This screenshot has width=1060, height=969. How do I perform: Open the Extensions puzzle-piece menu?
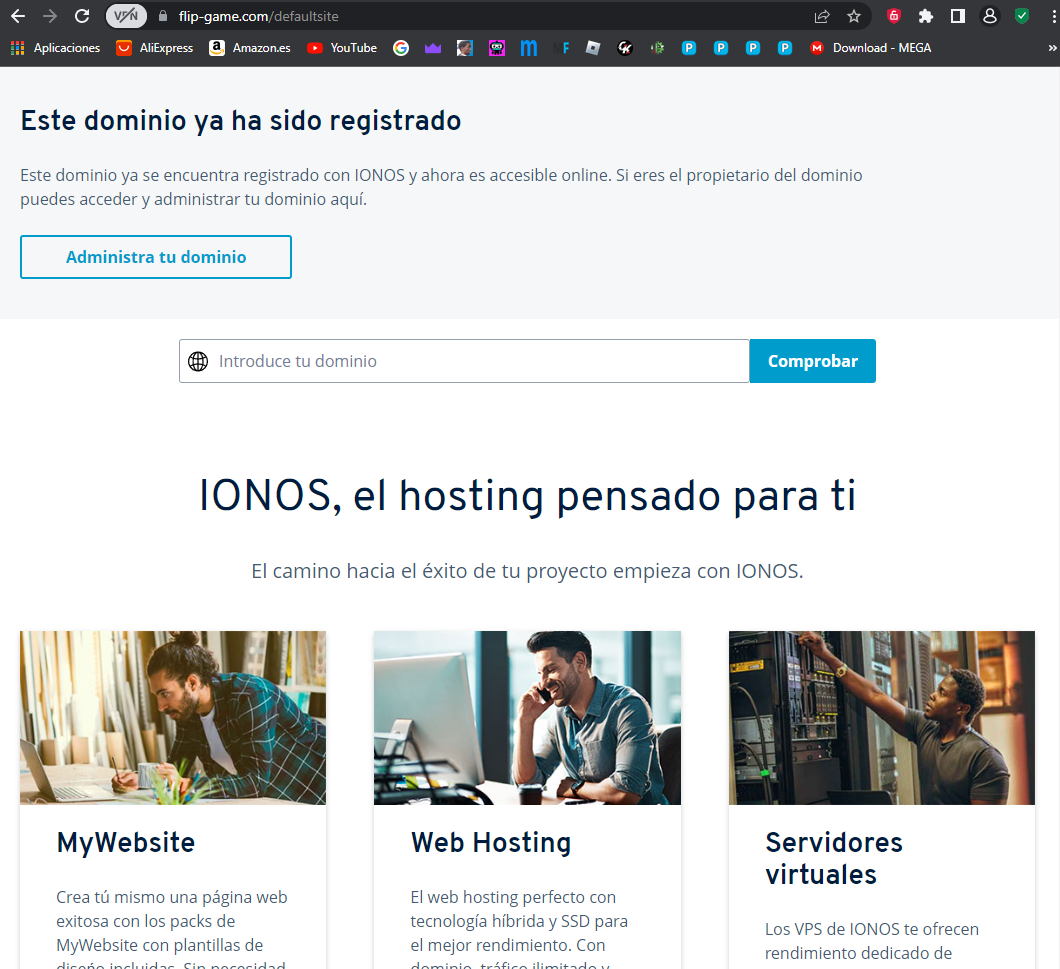(x=925, y=16)
